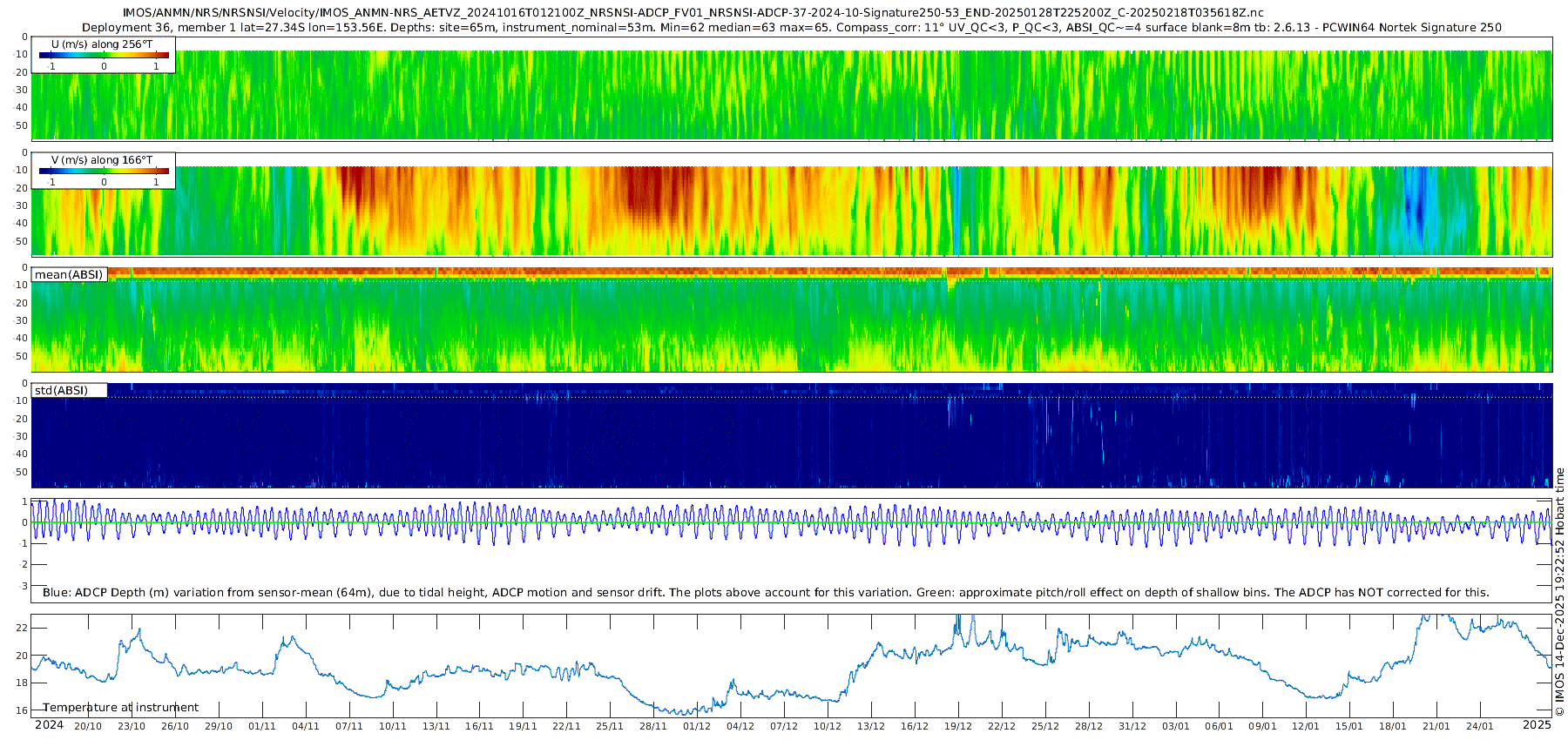Click the NetCDF file path title text

pyautogui.click(x=693, y=13)
